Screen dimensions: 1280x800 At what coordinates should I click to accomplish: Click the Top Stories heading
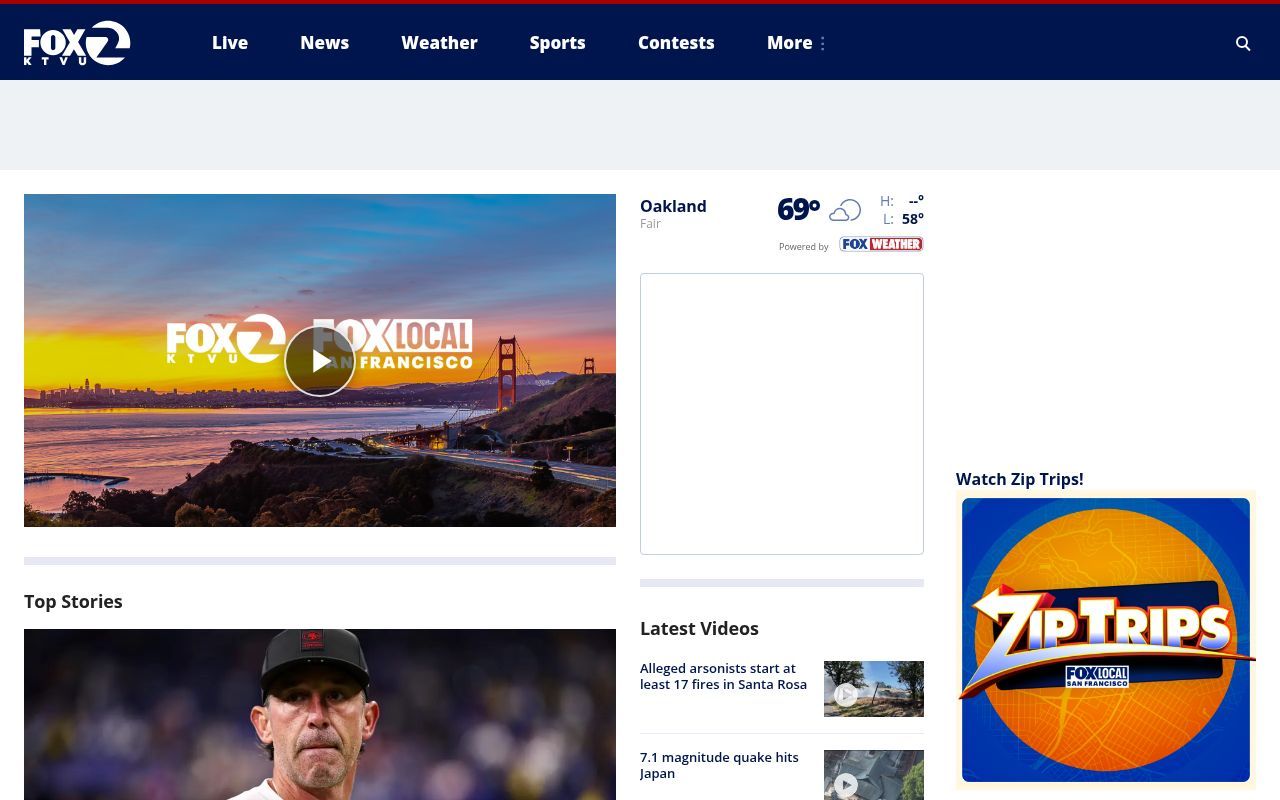tap(73, 601)
